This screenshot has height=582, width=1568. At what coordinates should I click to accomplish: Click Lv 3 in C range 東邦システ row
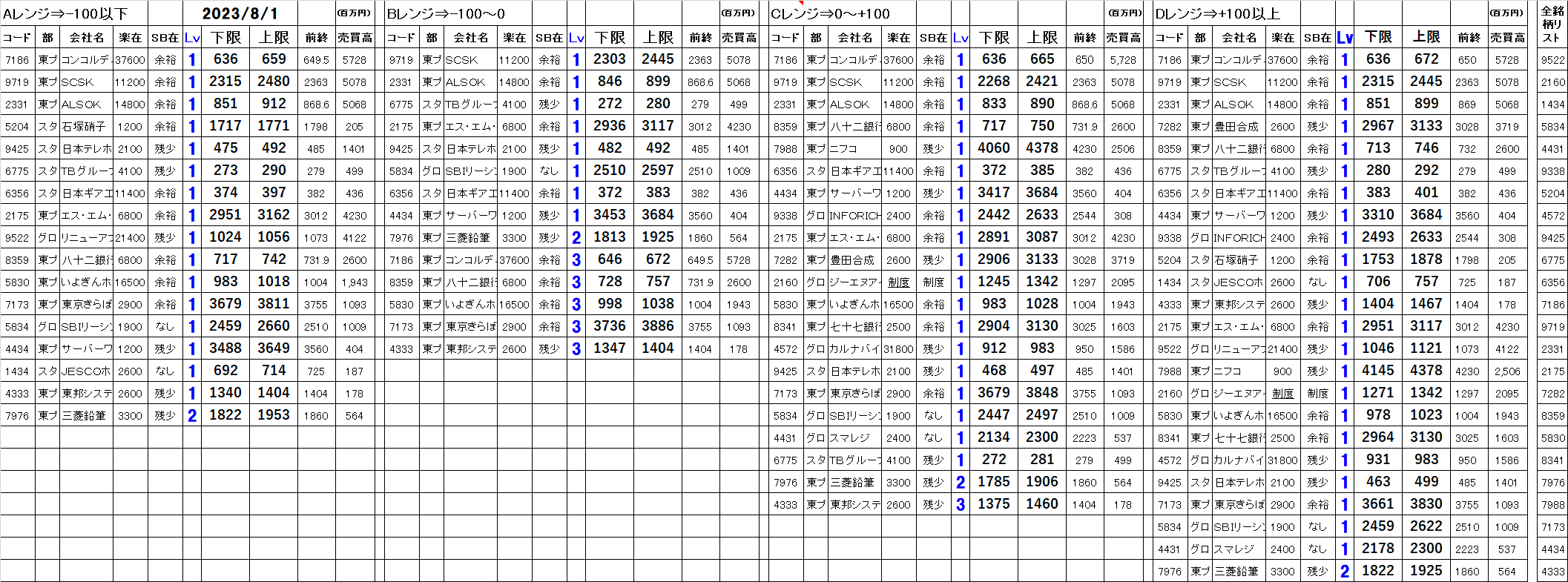click(961, 505)
